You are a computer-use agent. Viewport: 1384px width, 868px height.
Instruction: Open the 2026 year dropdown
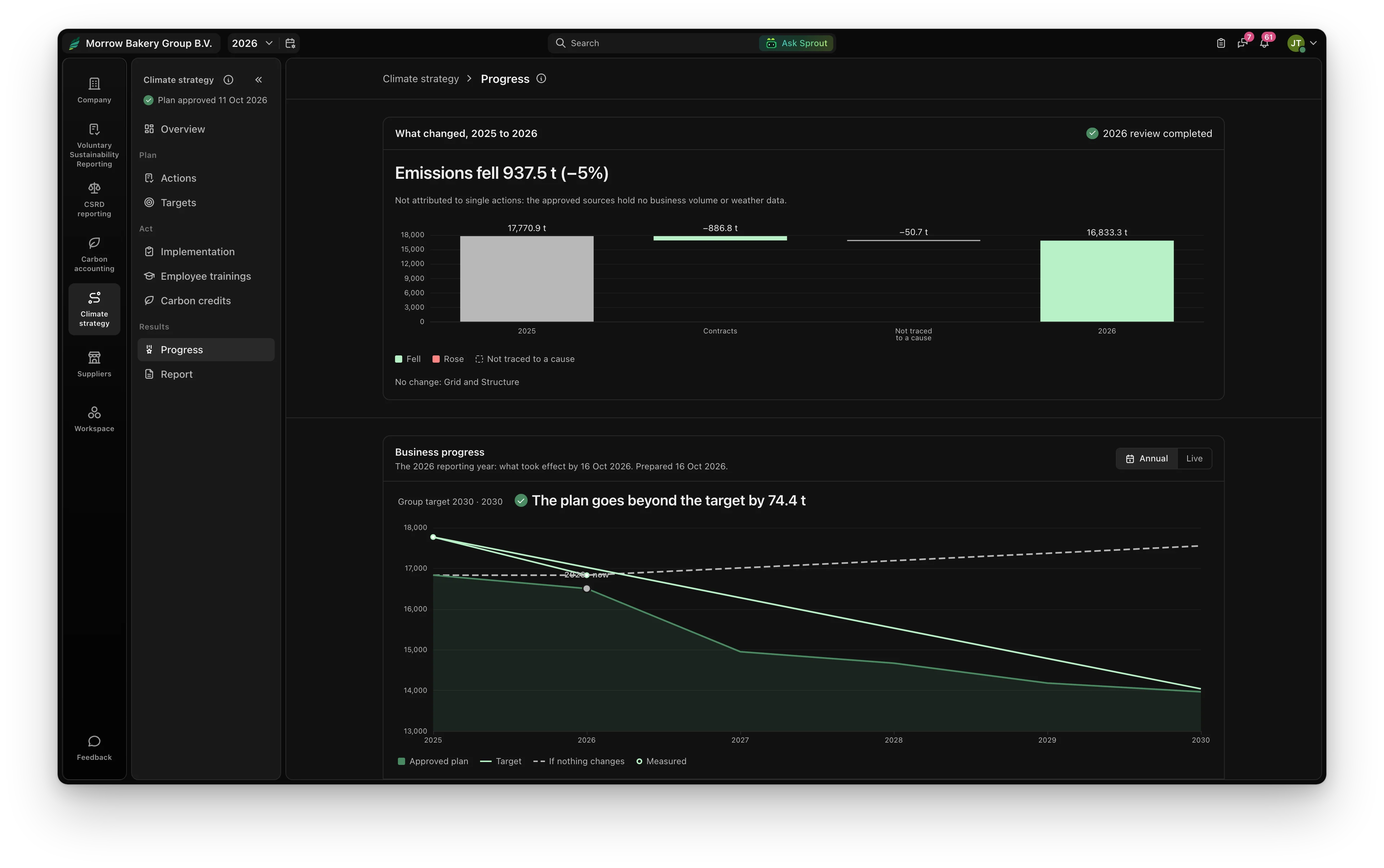pos(252,43)
